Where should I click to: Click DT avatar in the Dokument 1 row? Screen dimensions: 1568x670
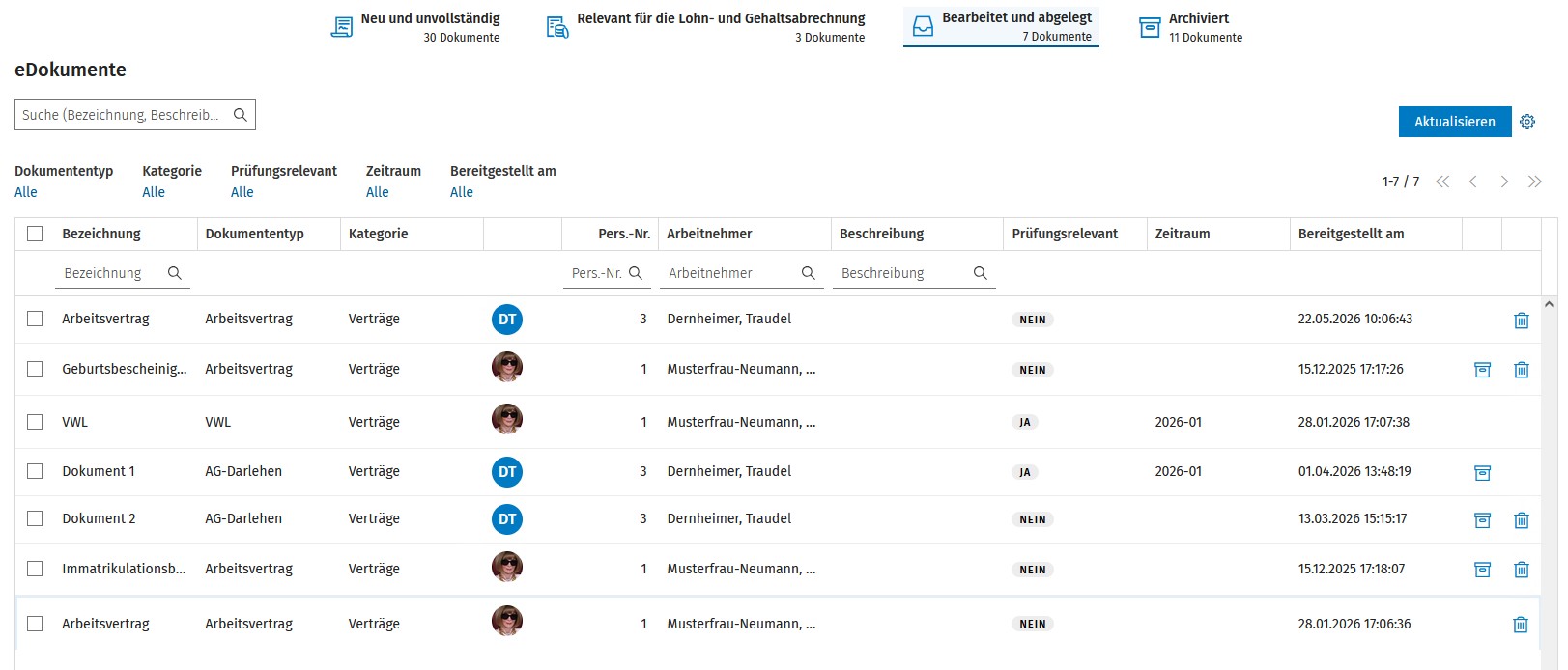[507, 472]
